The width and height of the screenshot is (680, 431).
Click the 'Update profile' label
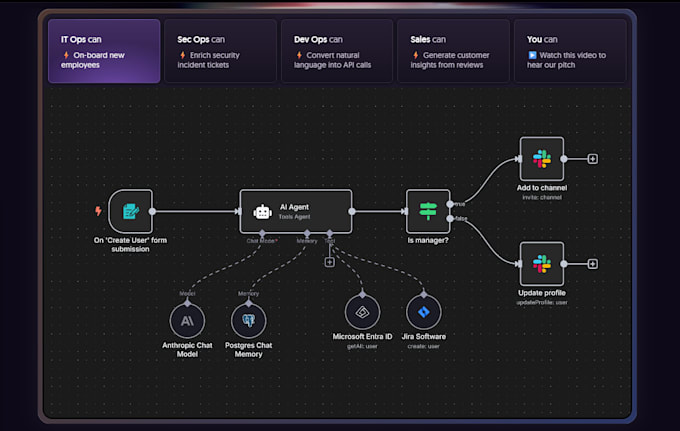point(542,293)
